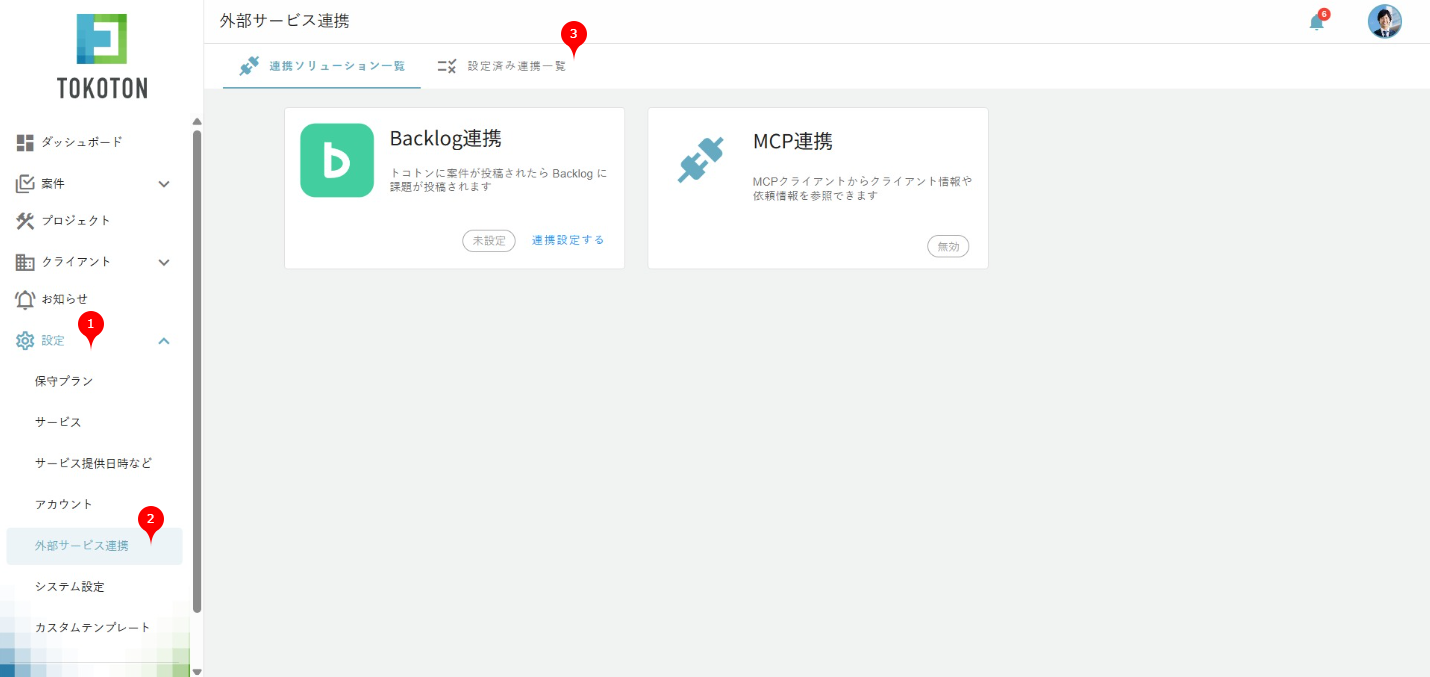This screenshot has height=677, width=1430.
Task: Click the 連携設定する link
Action: (568, 241)
